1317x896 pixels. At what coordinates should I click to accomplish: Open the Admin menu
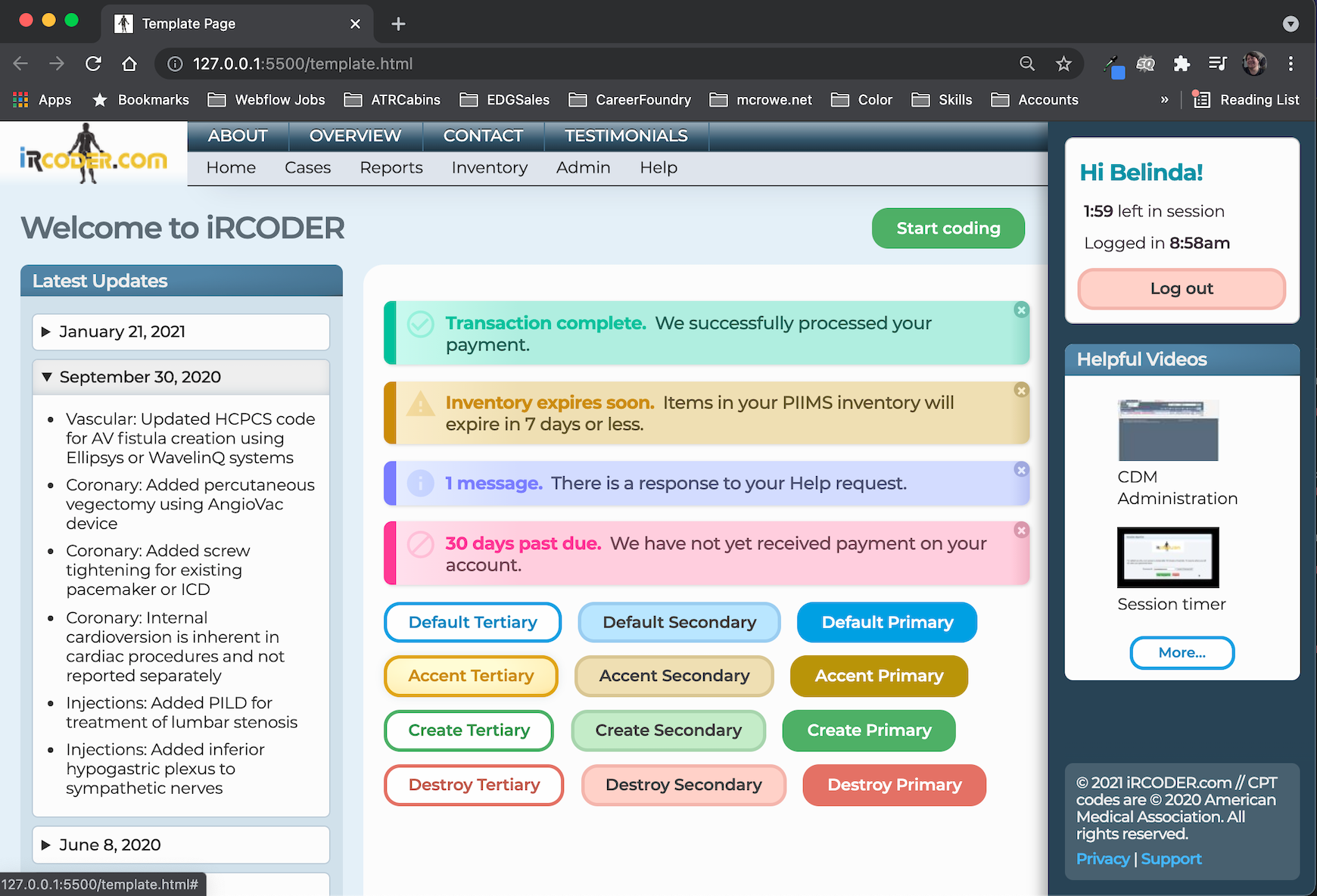point(583,168)
